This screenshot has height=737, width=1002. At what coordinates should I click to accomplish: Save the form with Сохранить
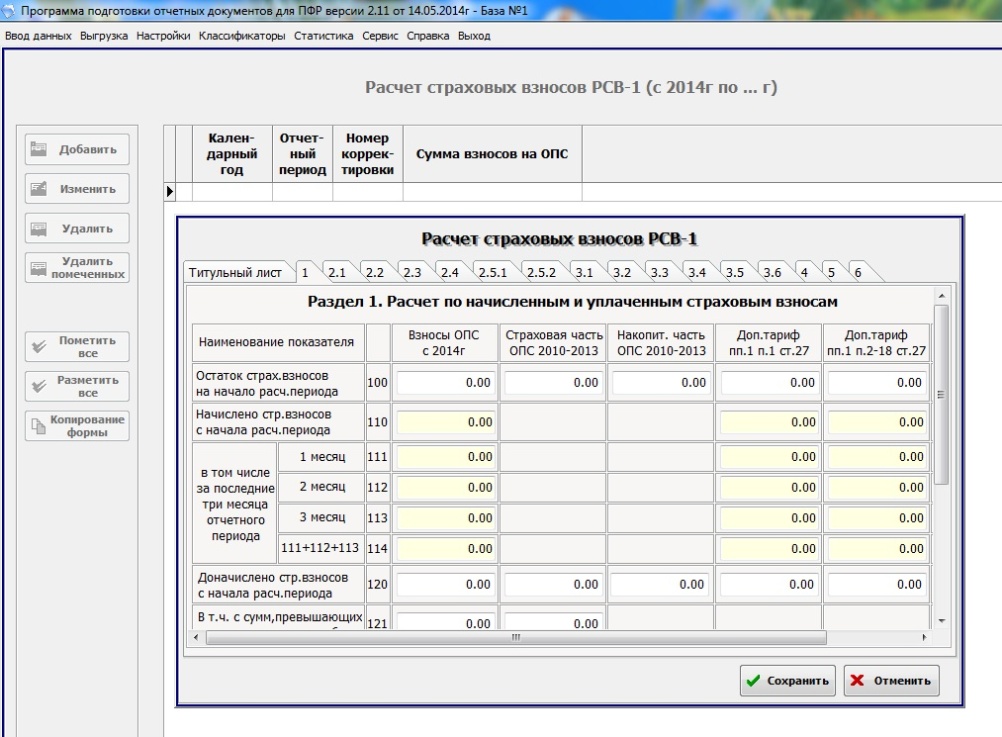787,681
